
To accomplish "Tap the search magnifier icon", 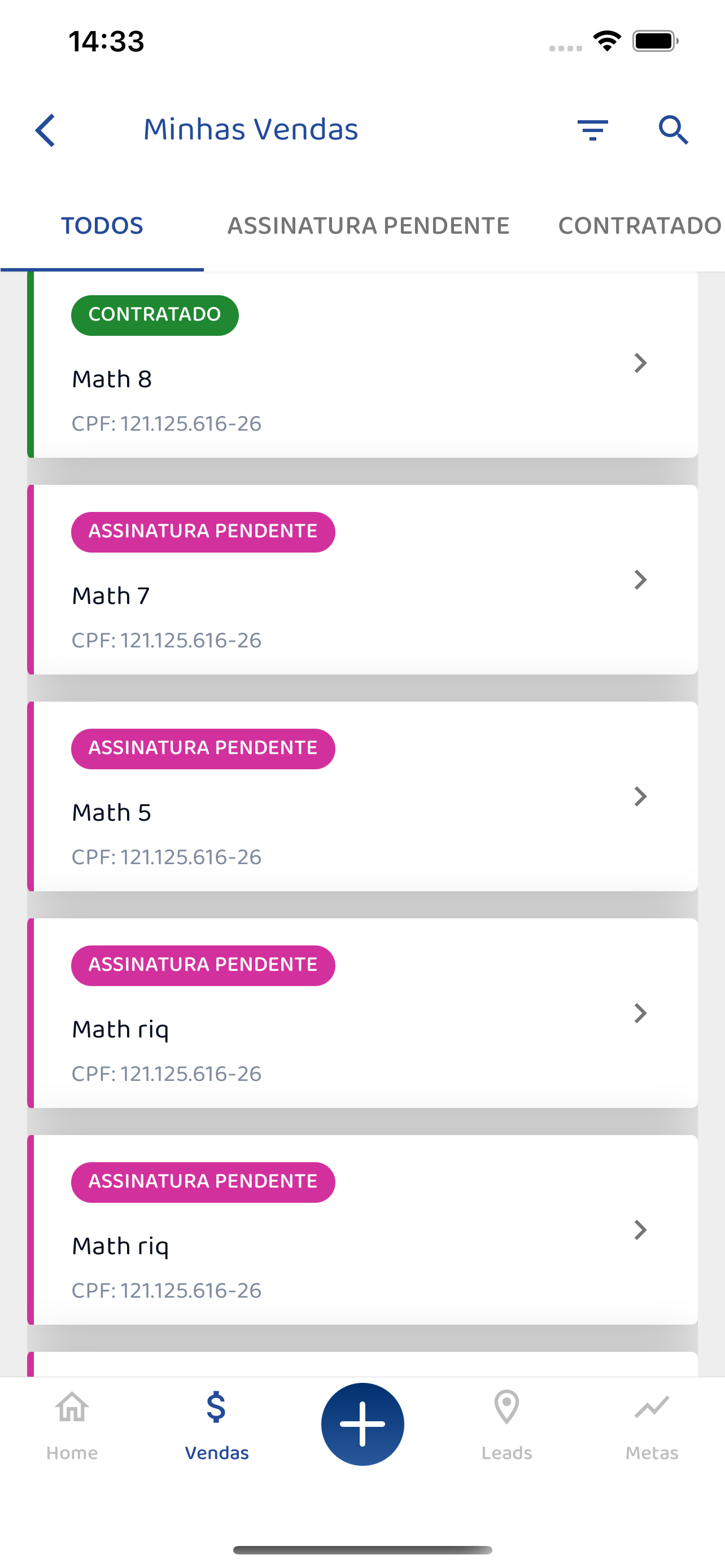I will (673, 130).
